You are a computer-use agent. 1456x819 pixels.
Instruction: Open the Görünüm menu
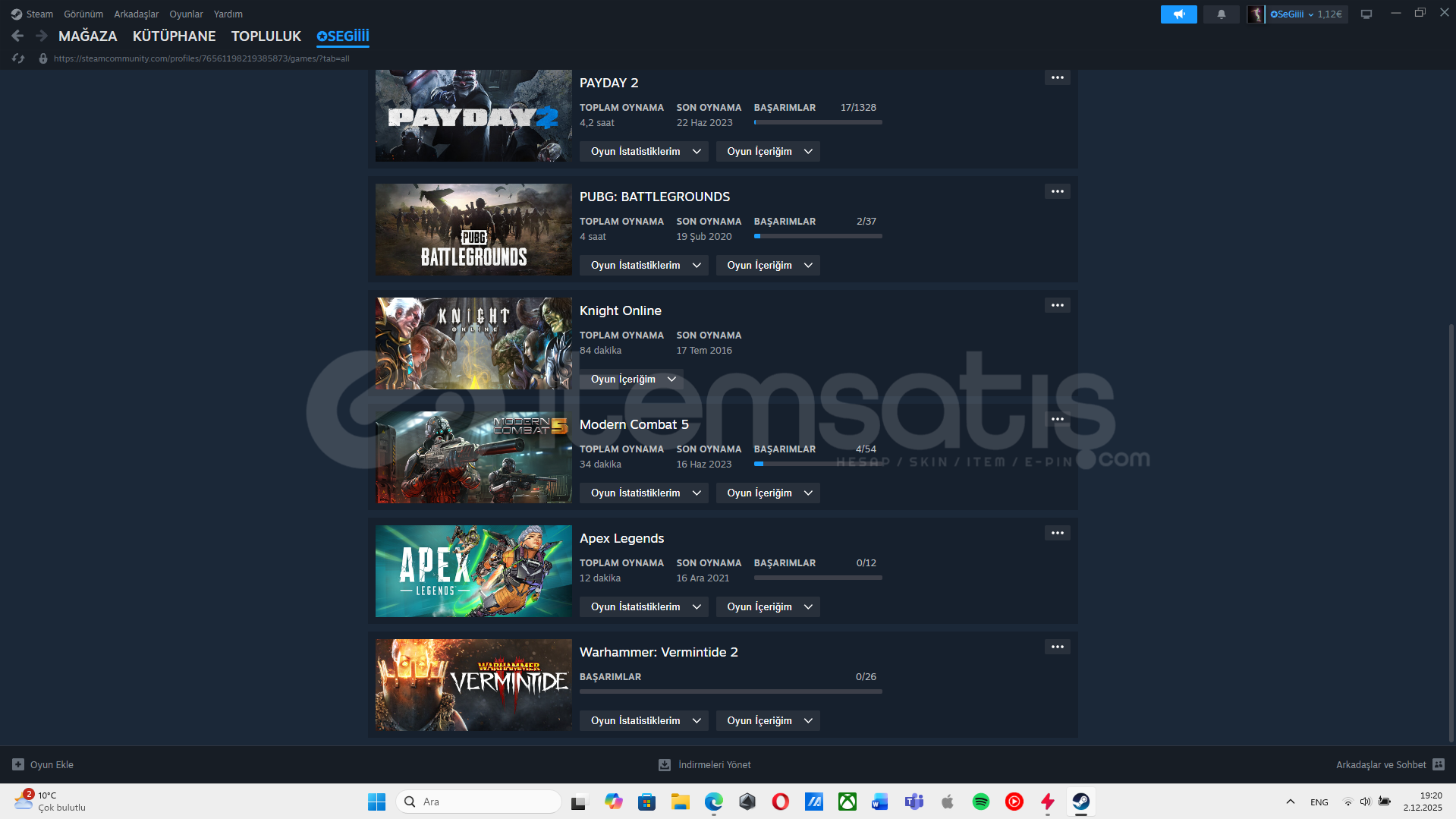[83, 14]
